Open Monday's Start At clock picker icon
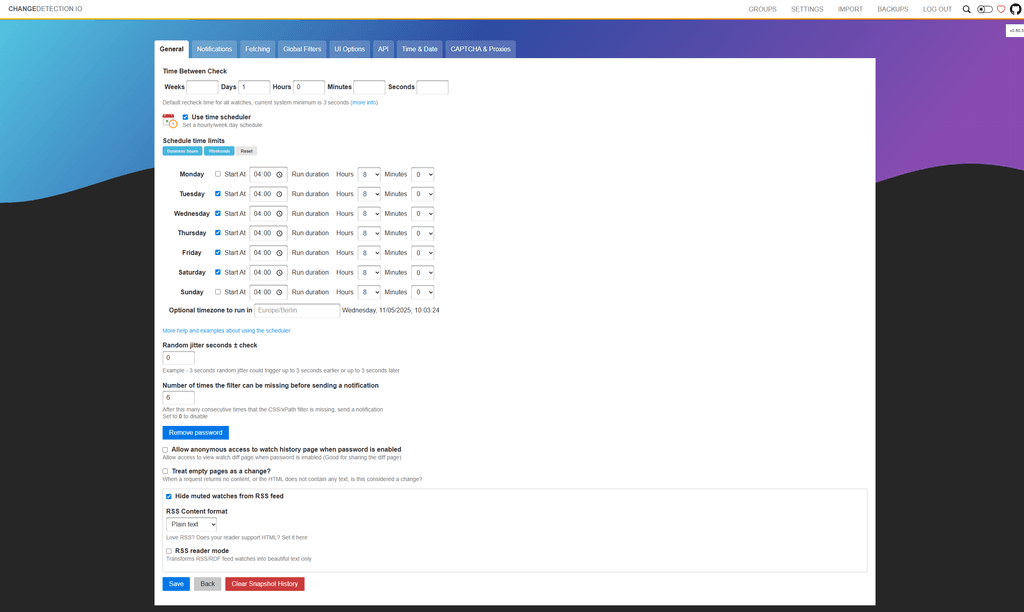 [278, 174]
